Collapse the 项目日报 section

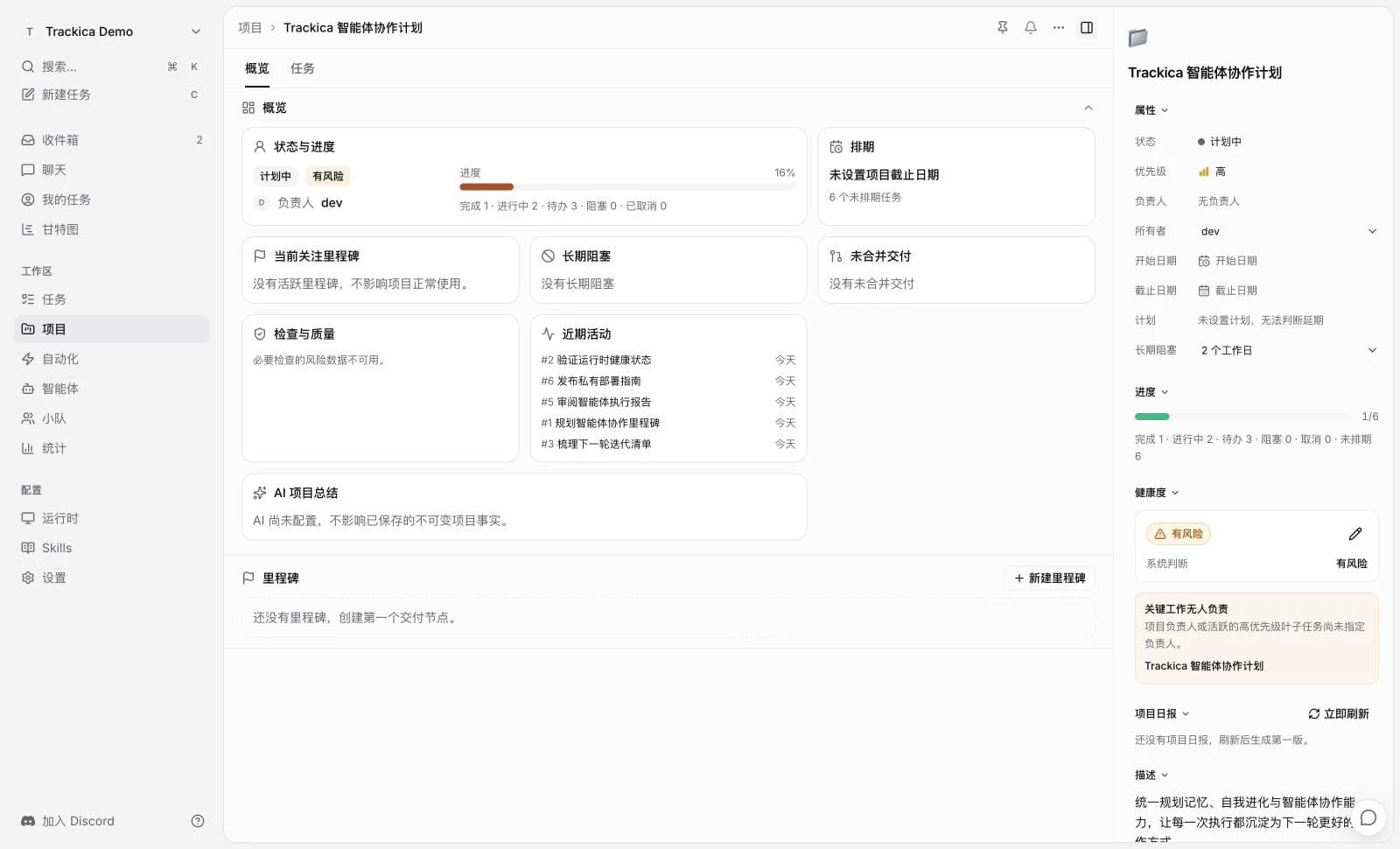click(1162, 714)
